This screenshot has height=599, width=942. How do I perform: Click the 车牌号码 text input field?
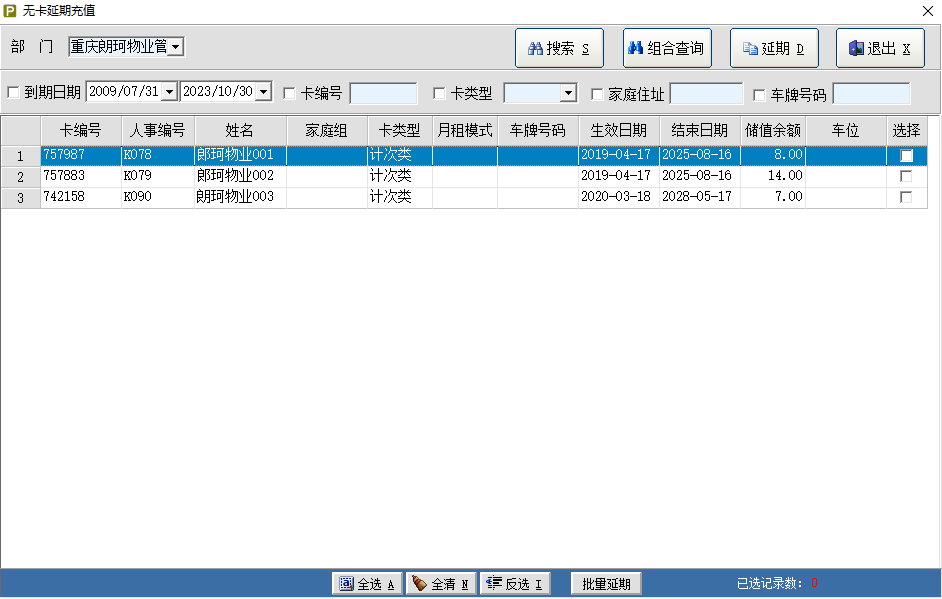(870, 94)
